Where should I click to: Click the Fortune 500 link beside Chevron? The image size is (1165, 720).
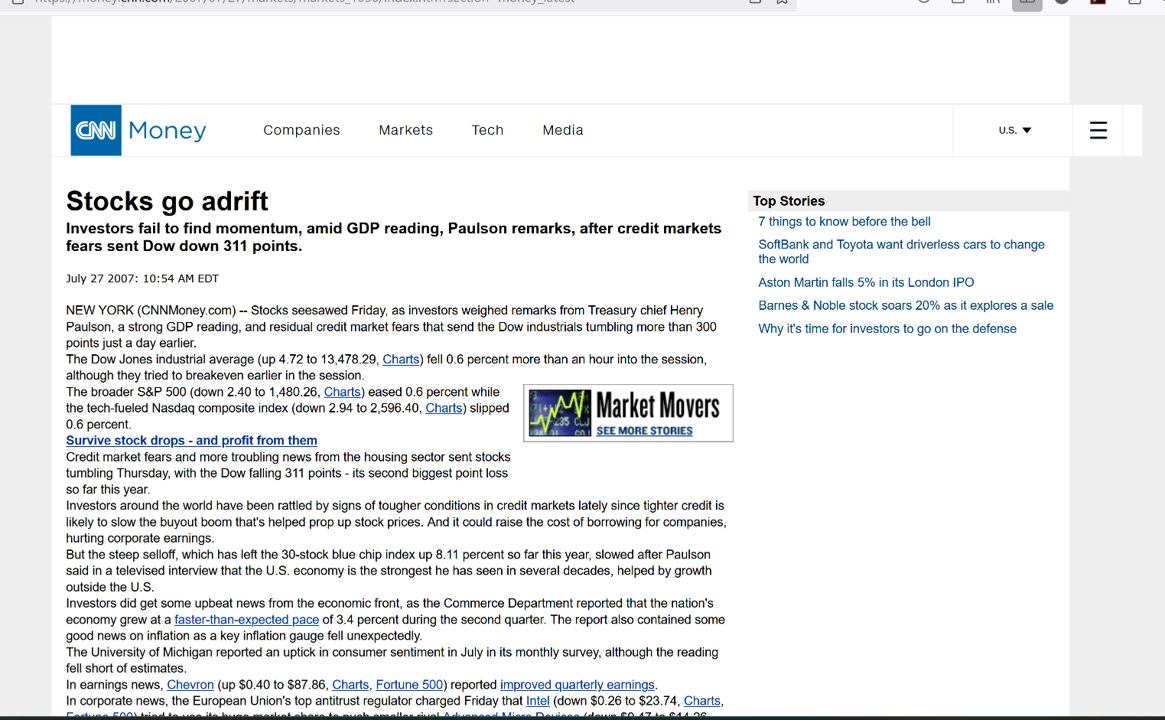(x=409, y=685)
